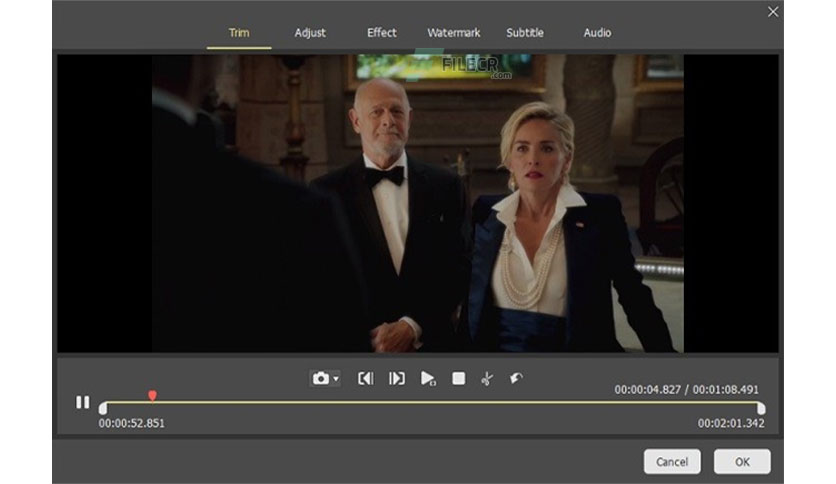Click the red playhead marker
This screenshot has width=836, height=484.
click(152, 396)
